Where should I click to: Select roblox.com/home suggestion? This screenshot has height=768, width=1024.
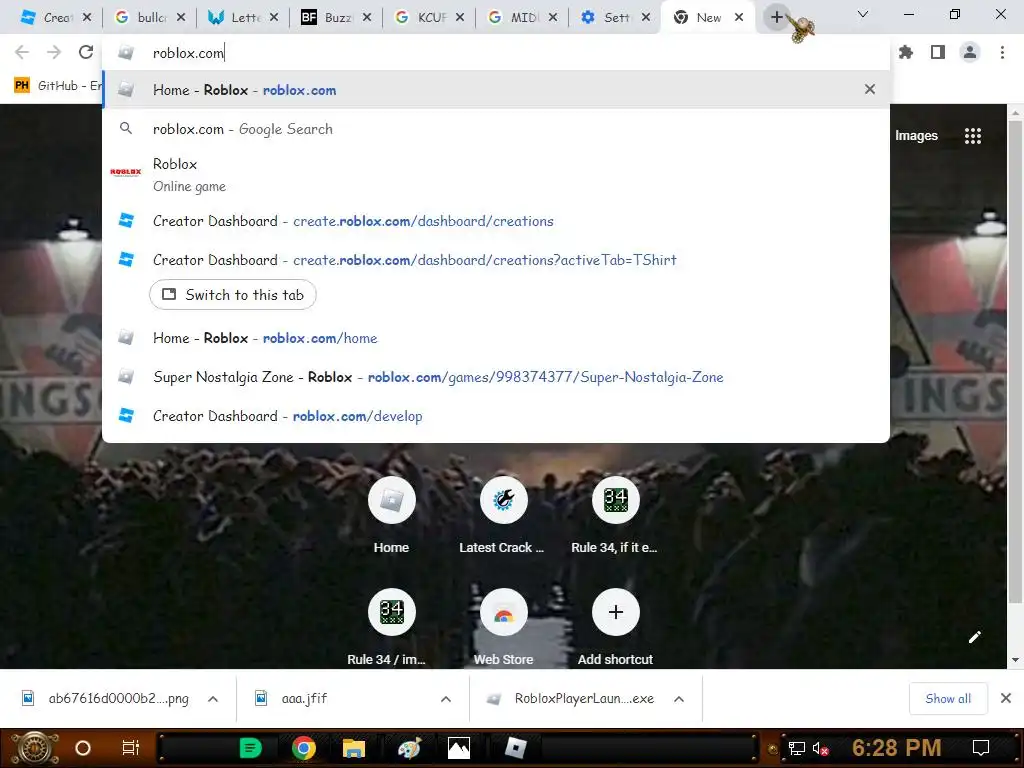(x=496, y=338)
